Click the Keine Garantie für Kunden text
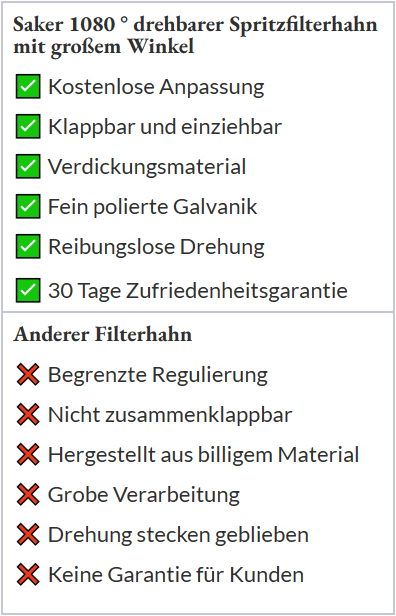The height and width of the screenshot is (616, 396). 176,575
